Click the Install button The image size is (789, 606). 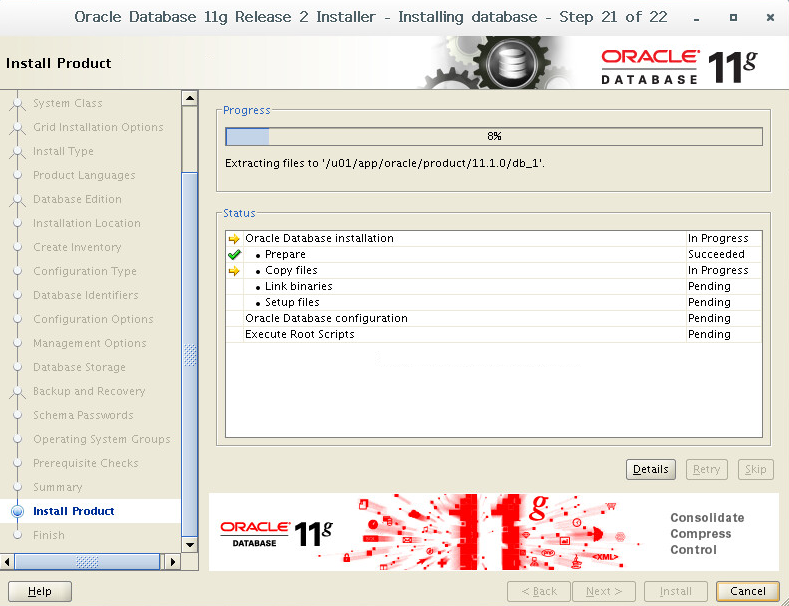coord(676,591)
